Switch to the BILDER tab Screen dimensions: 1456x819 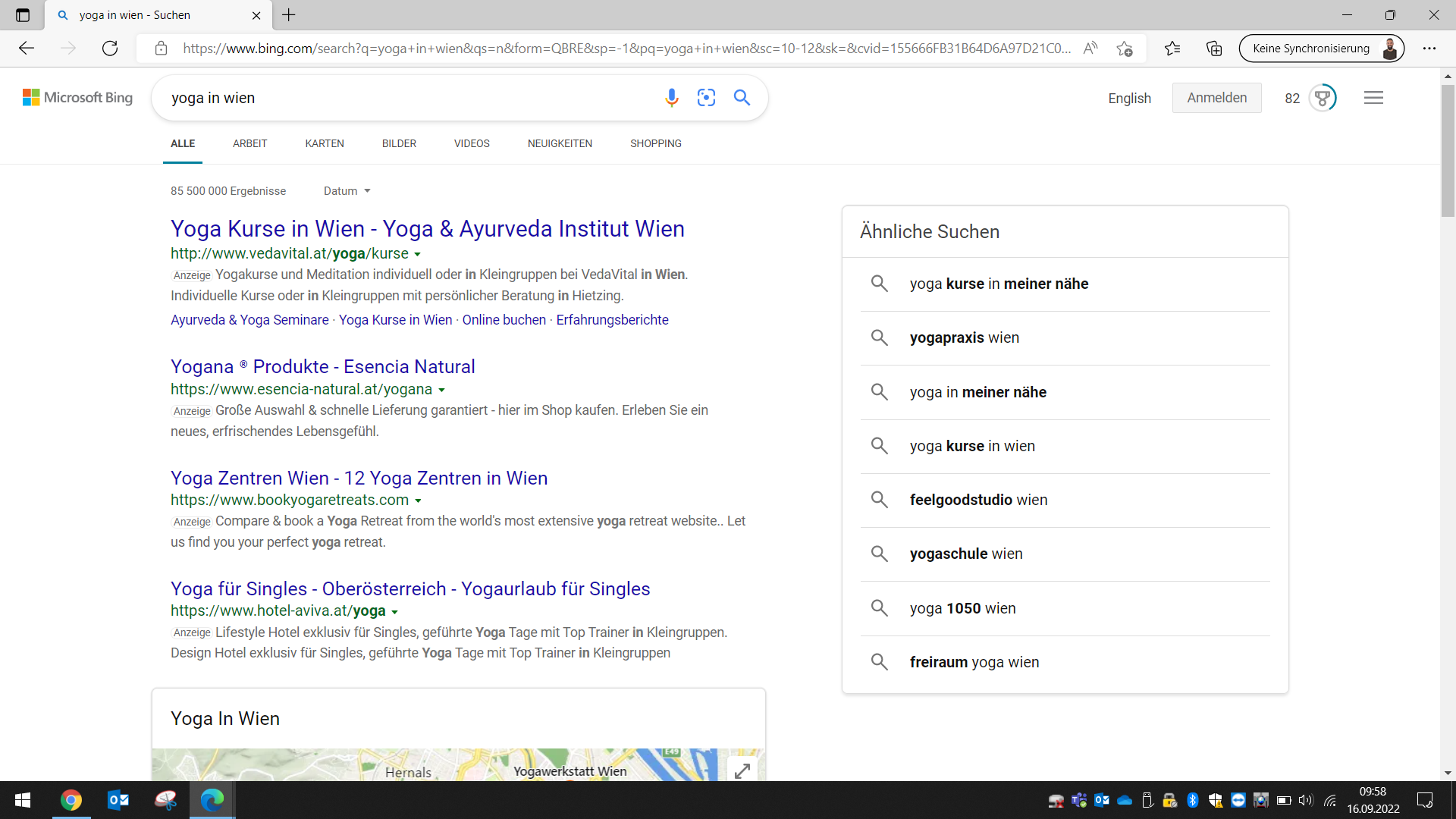[x=399, y=143]
